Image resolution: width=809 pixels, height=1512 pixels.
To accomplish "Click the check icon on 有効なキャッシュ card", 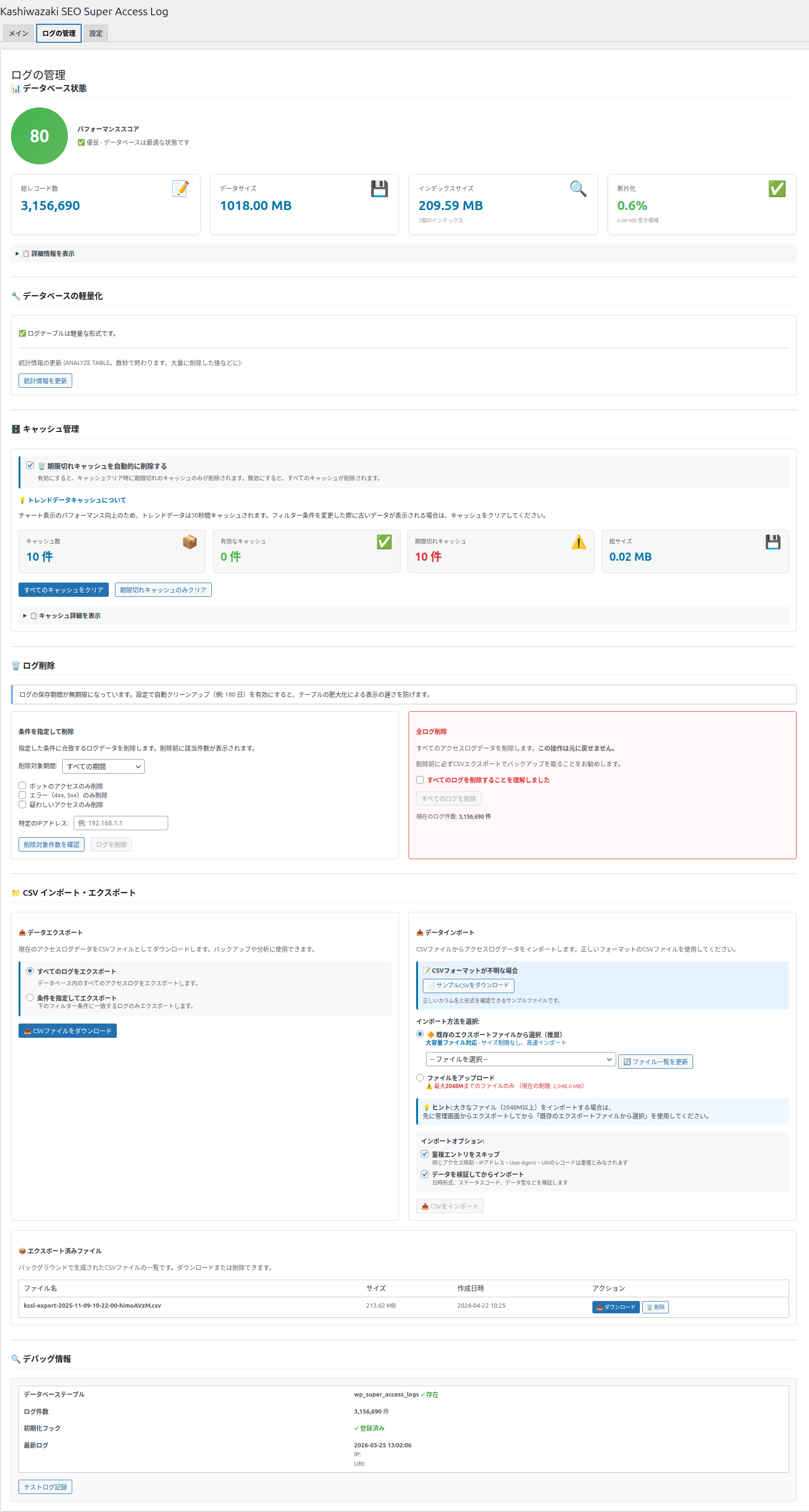I will point(384,542).
